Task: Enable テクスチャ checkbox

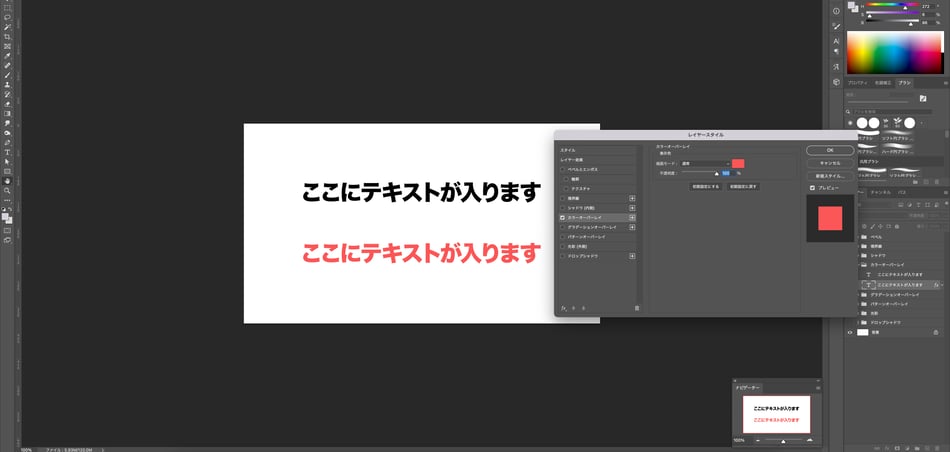Action: point(566,189)
